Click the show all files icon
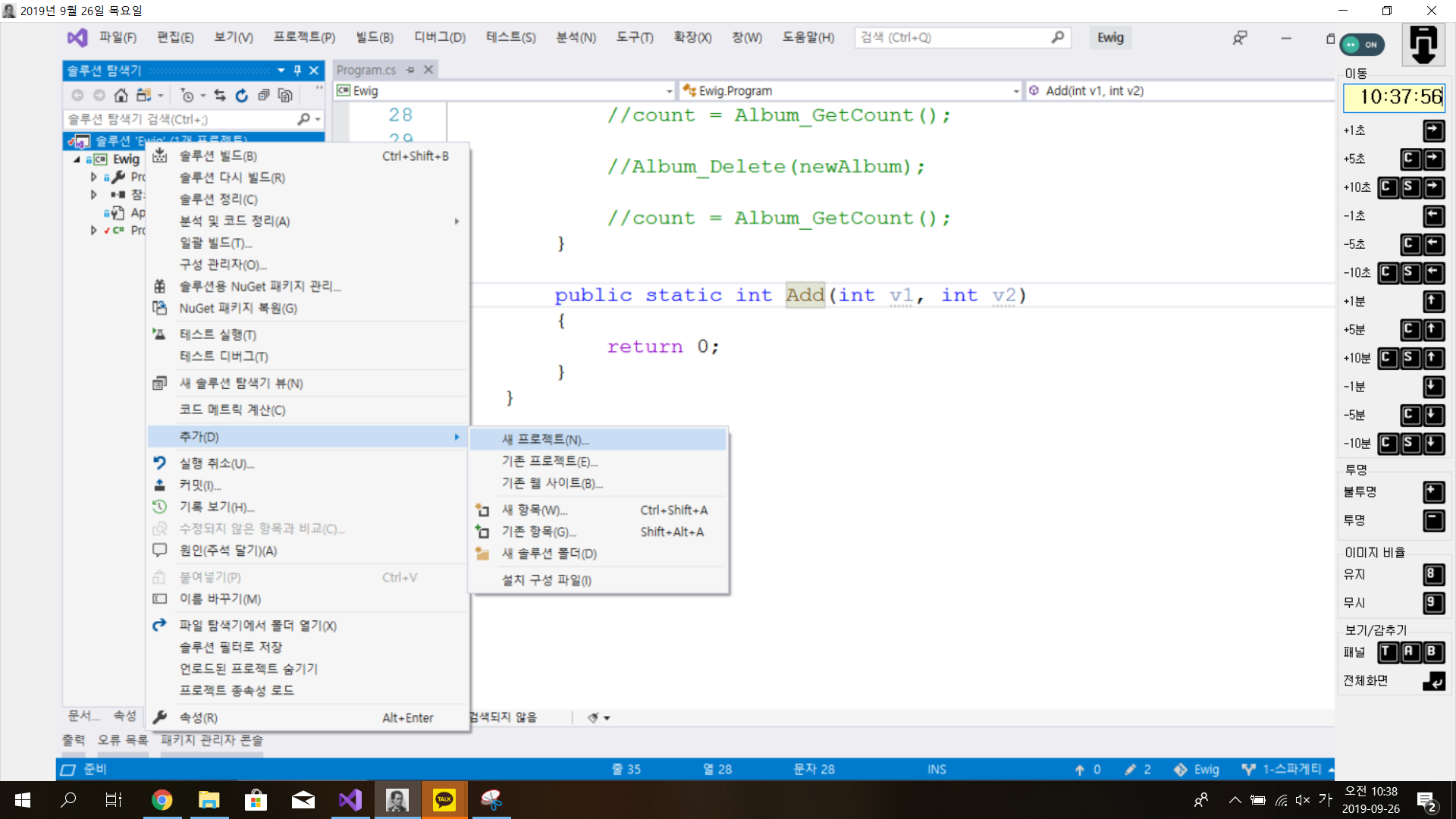The width and height of the screenshot is (1456, 819). coord(285,95)
